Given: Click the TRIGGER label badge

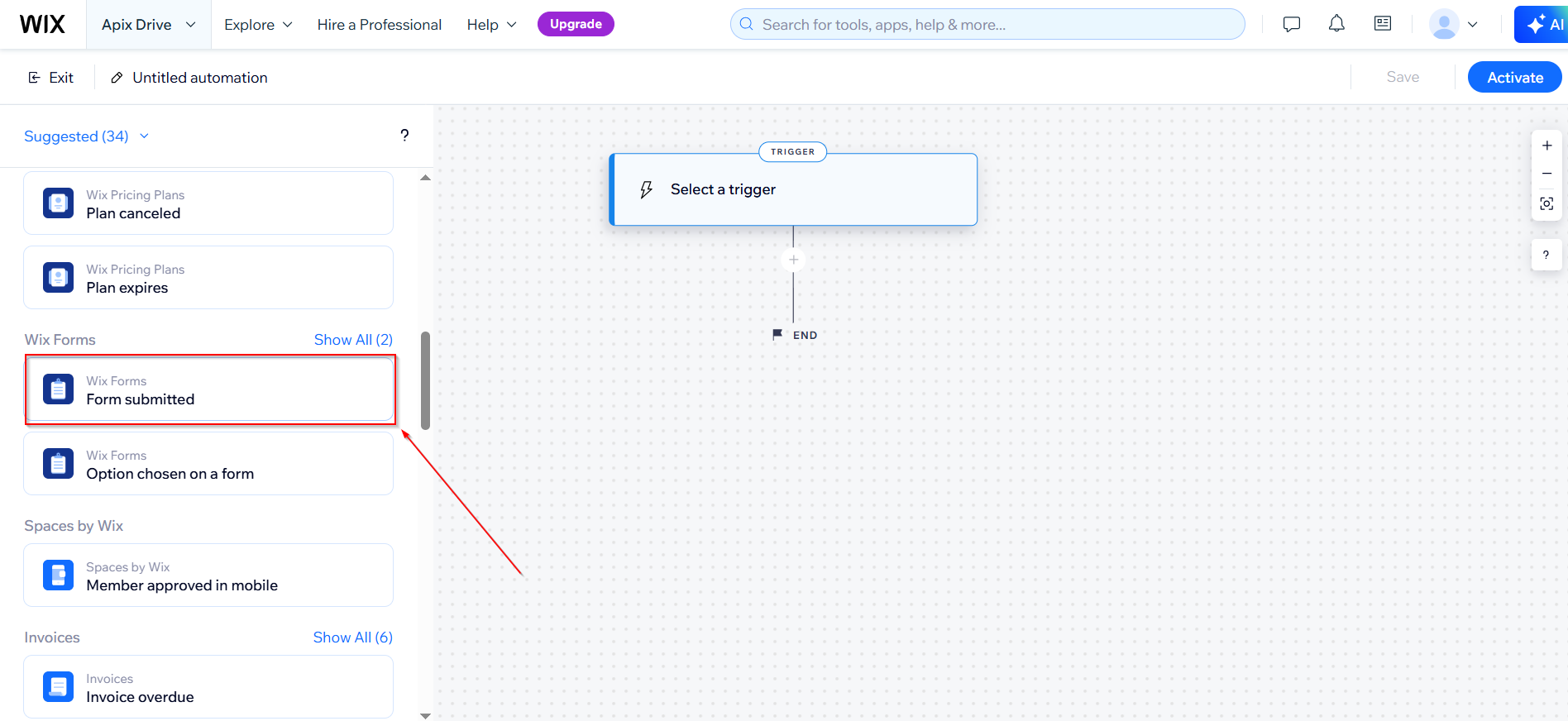Looking at the screenshot, I should (792, 151).
